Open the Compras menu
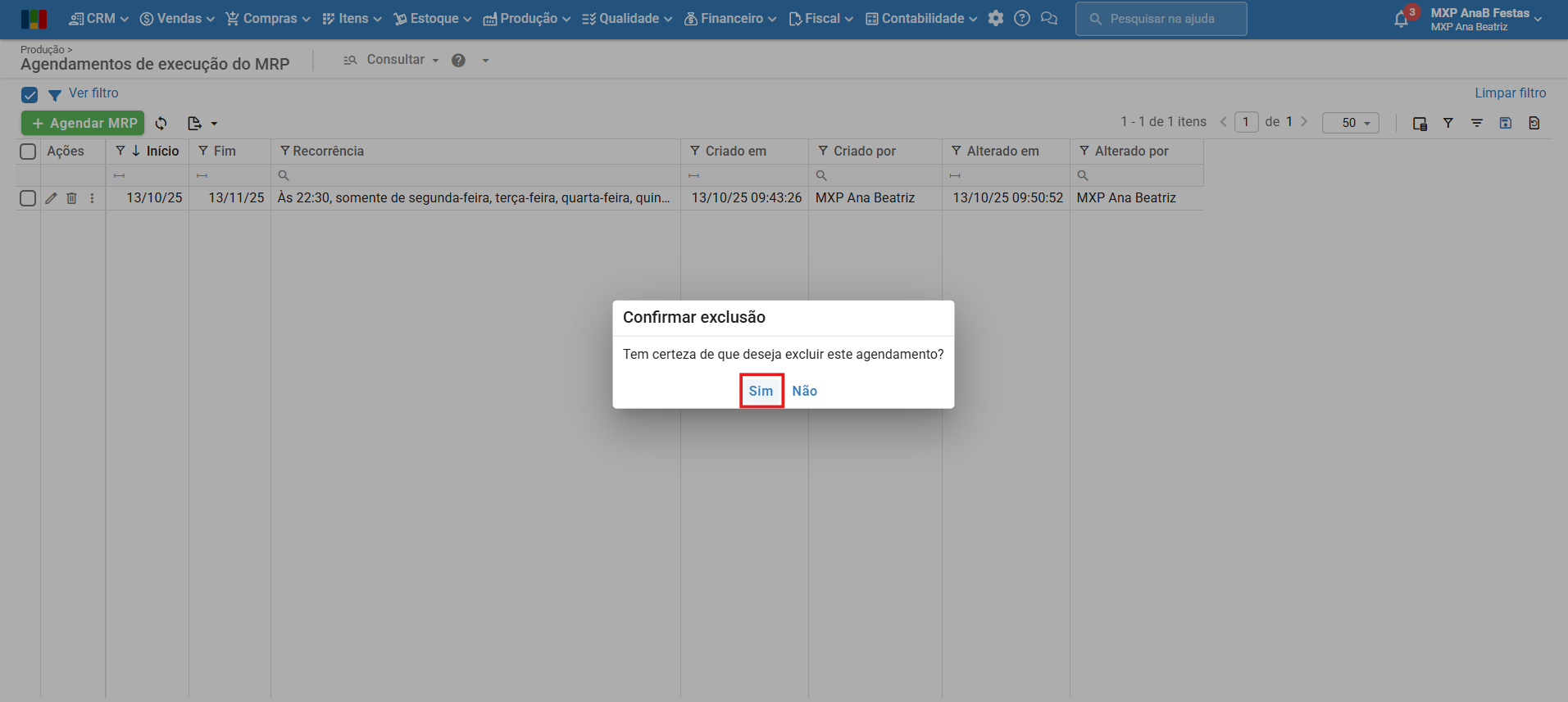Viewport: 1568px width, 702px height. pyautogui.click(x=268, y=18)
